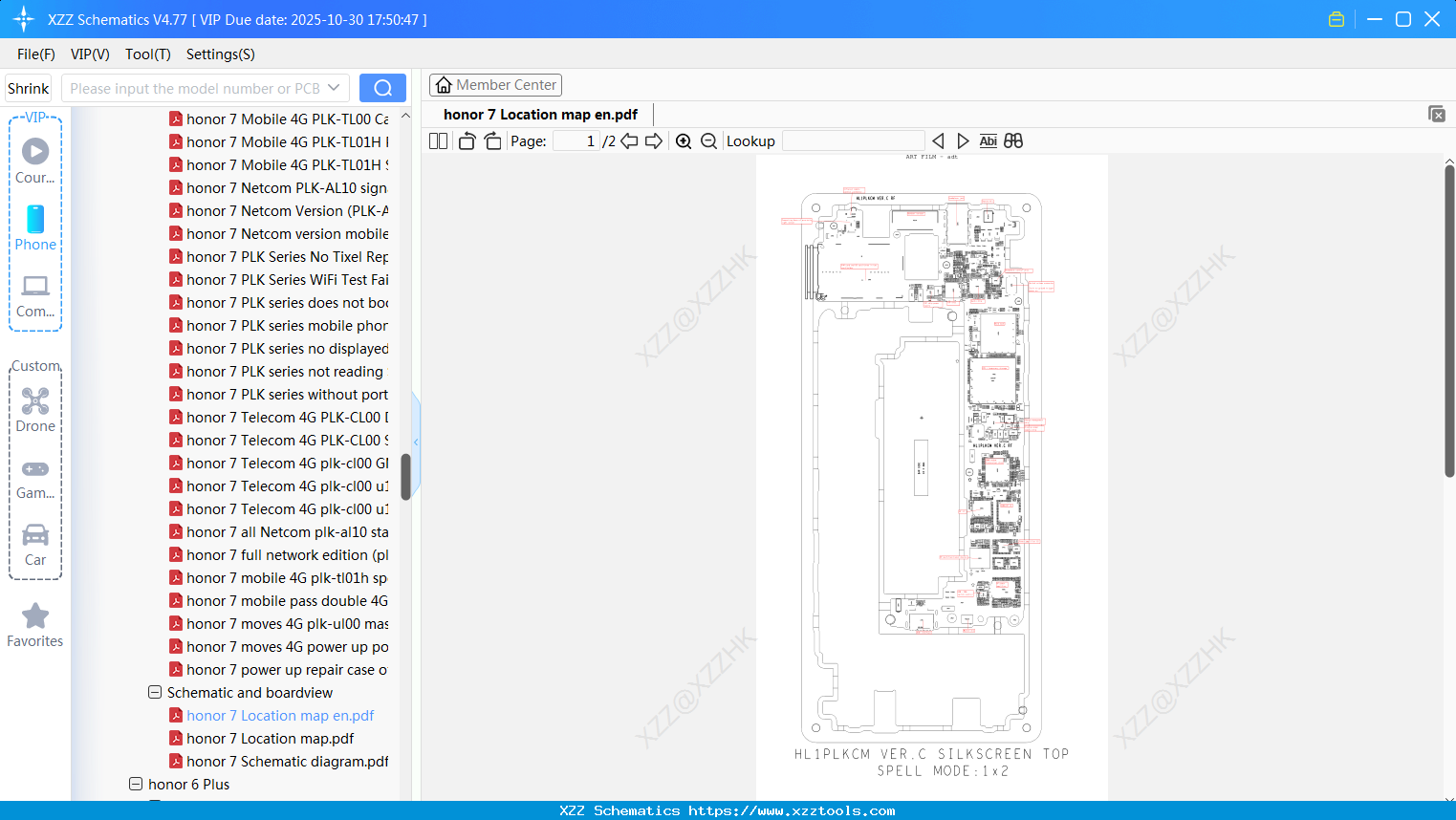Collapse sidebar with the panel splitter arrow
The width and height of the screenshot is (1456, 820).
click(x=416, y=442)
